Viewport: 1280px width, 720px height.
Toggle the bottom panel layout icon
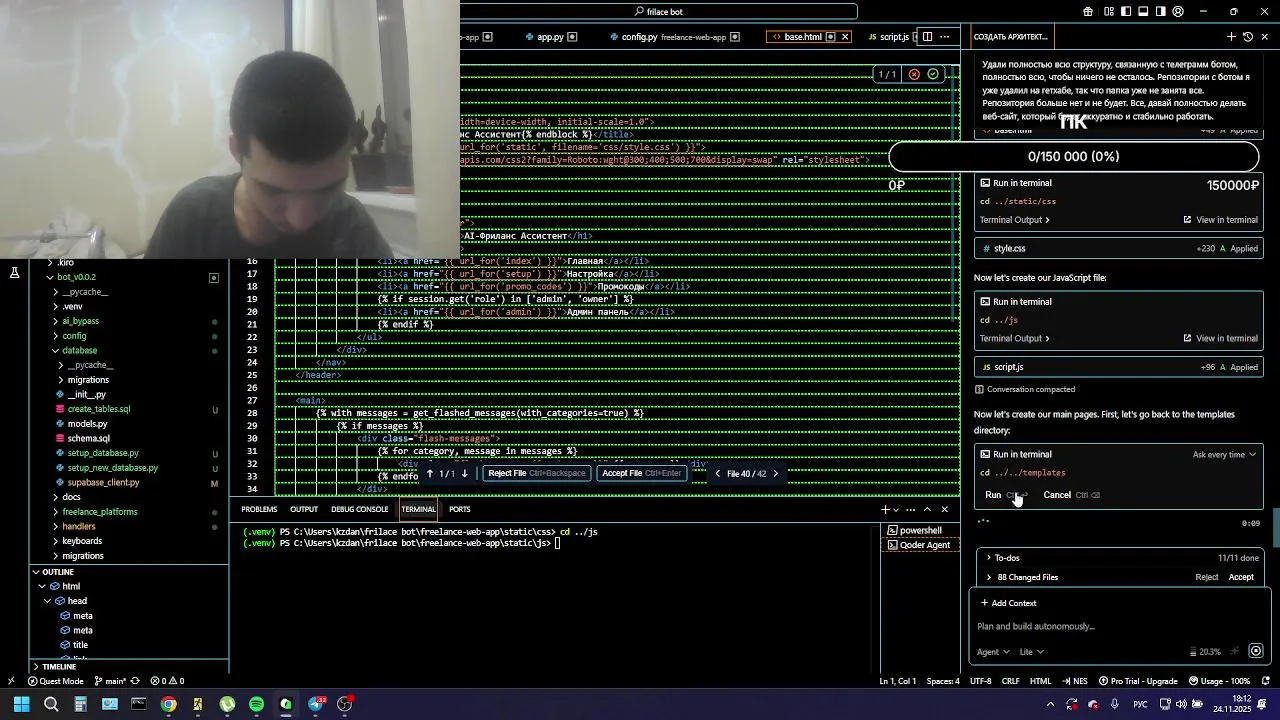1143,12
